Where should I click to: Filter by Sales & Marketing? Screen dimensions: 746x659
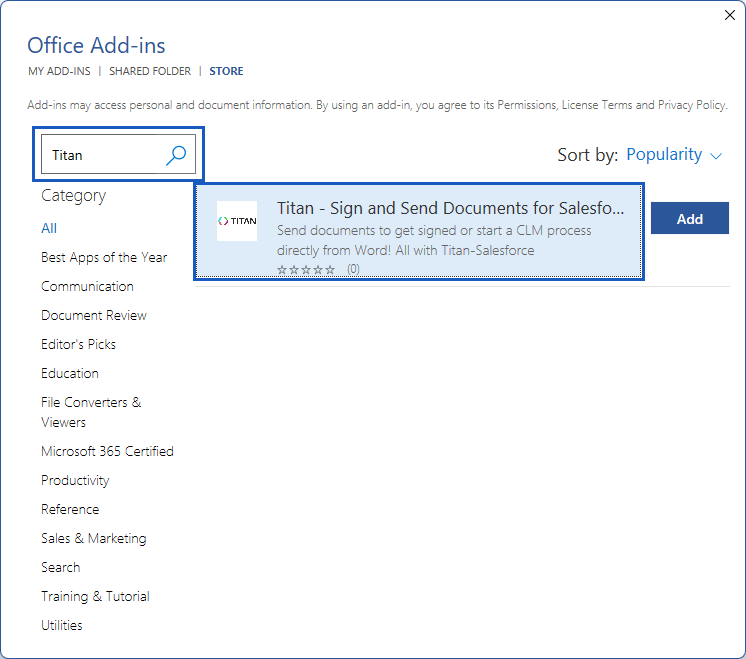[93, 539]
